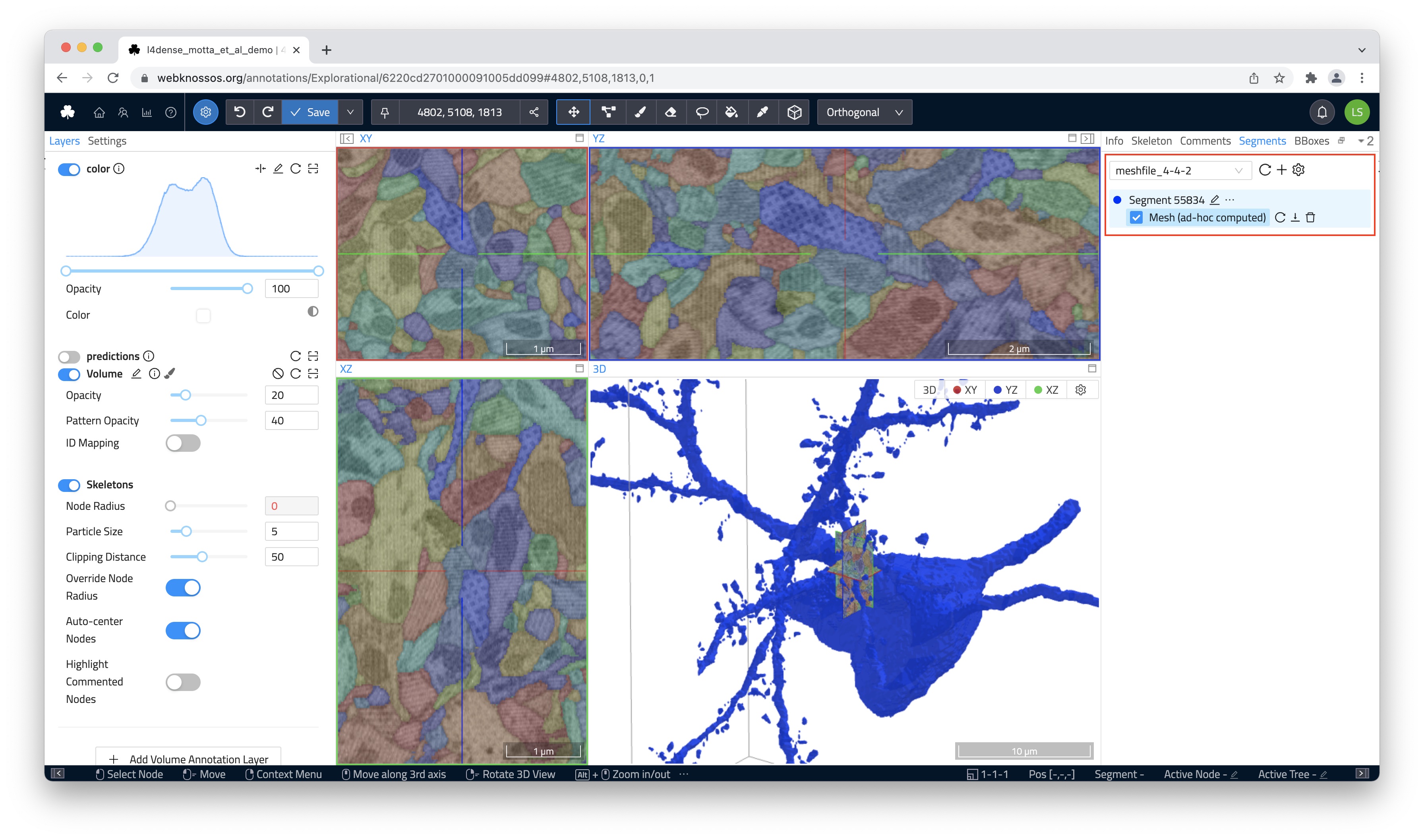
Task: Redo the last action
Action: point(268,112)
